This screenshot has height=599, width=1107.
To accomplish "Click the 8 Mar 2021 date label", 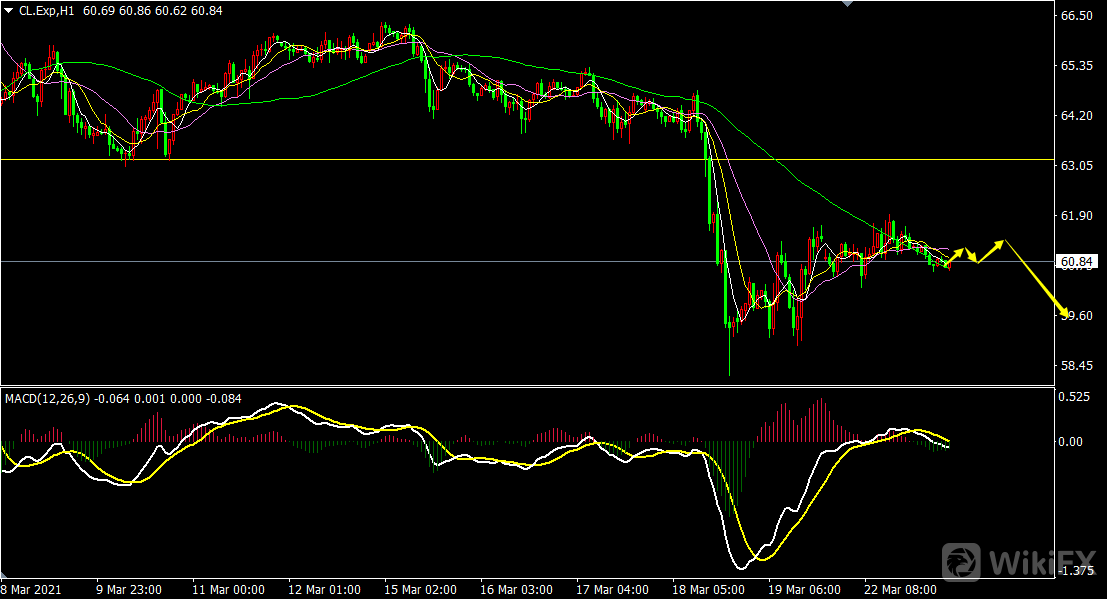I will [x=32, y=589].
